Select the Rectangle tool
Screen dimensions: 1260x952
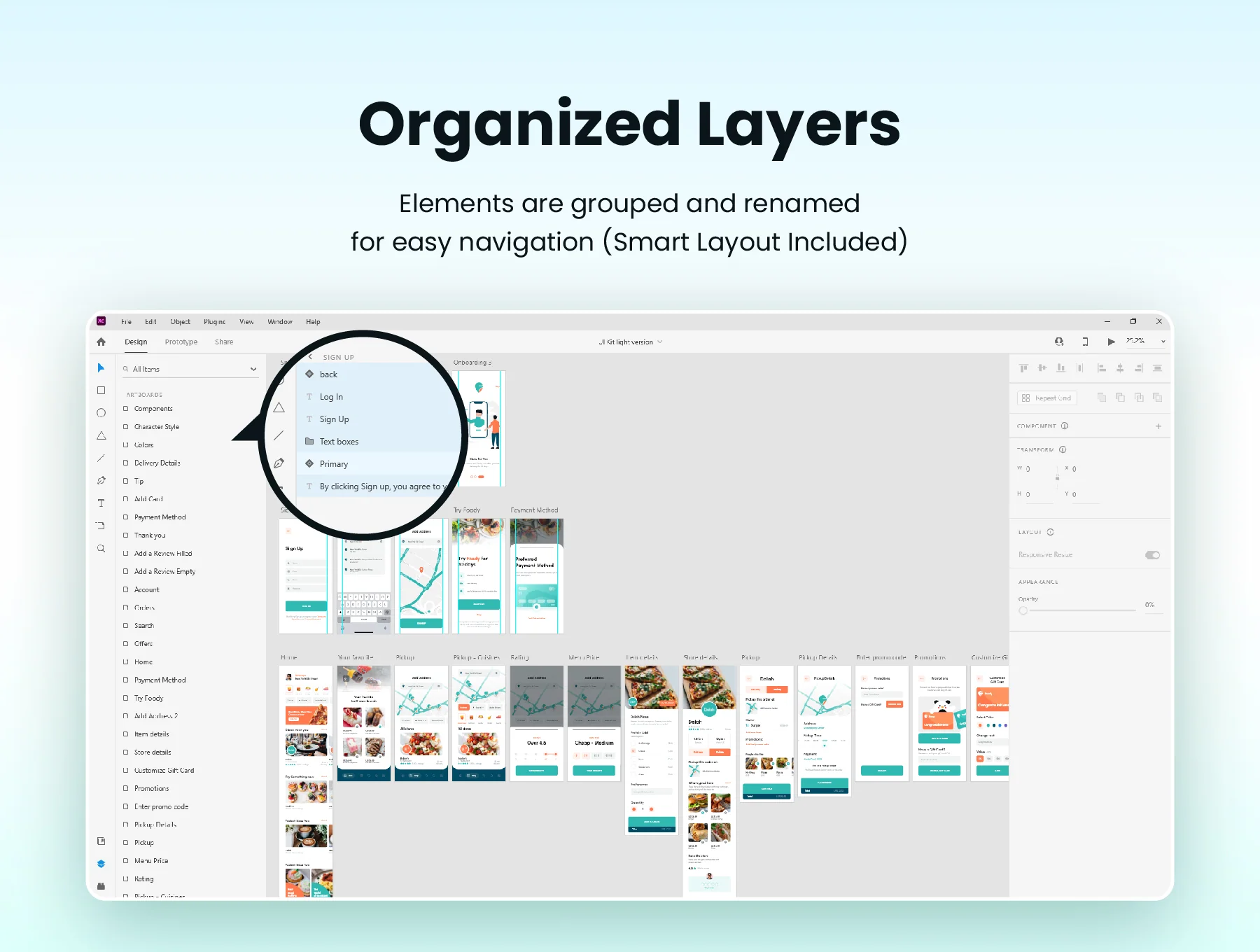(101, 391)
